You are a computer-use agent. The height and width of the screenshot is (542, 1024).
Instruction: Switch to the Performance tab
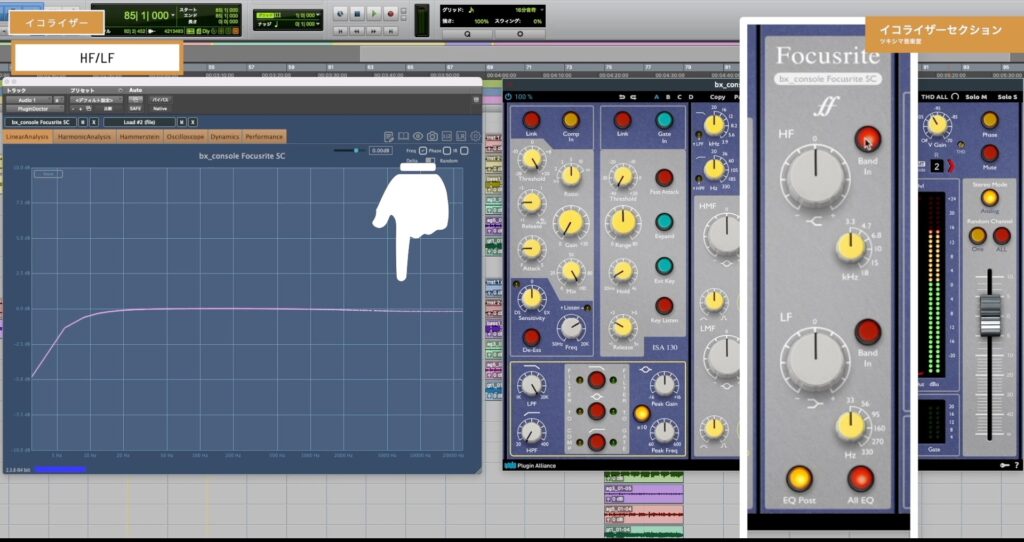coord(264,136)
